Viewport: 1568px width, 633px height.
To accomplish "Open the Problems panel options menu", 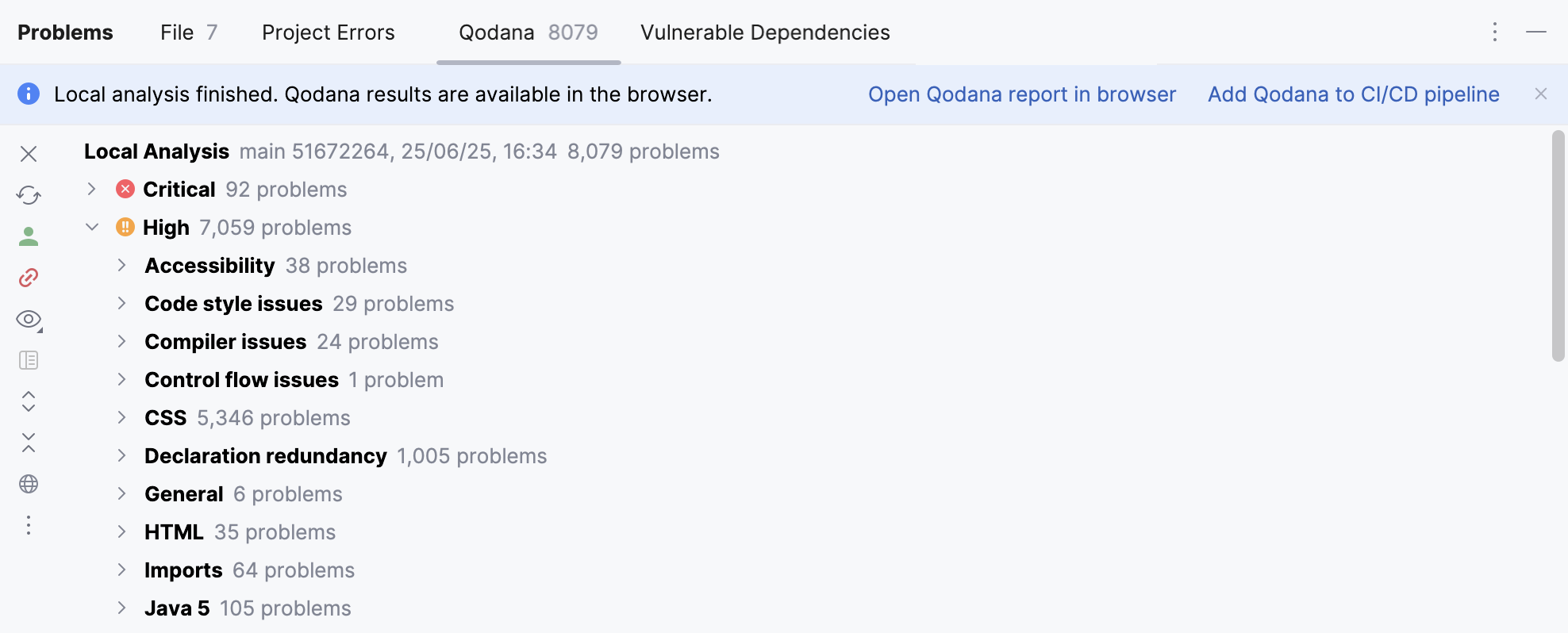I will point(1494,33).
